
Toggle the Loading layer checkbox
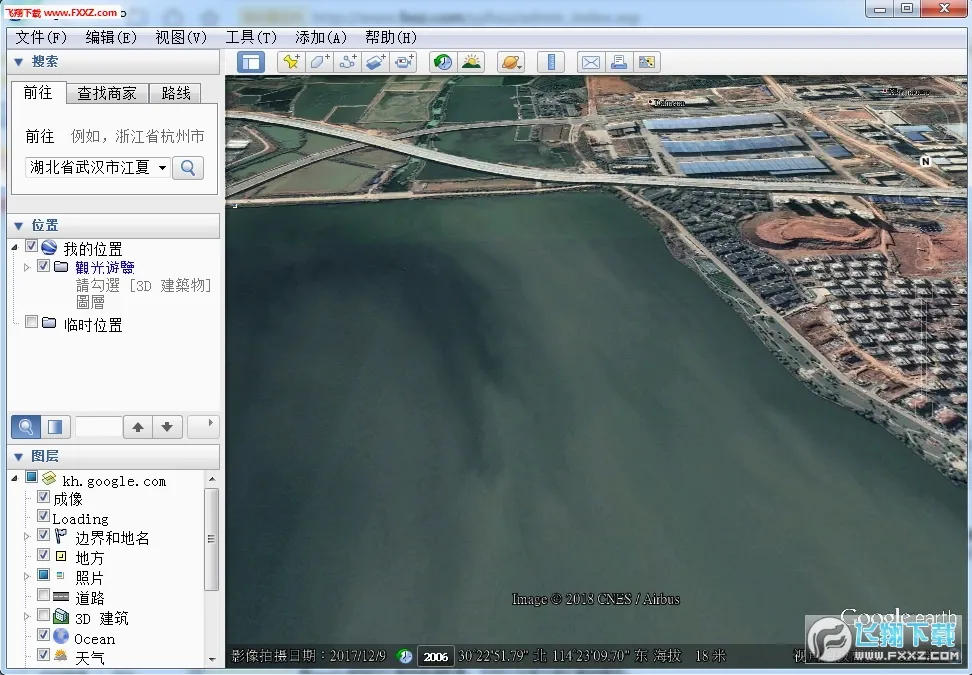coord(43,516)
